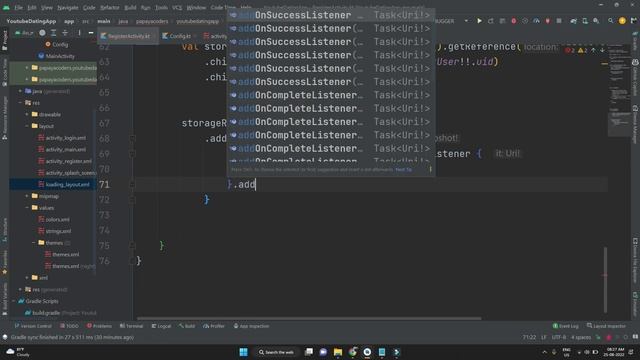Collapse the Gradle Scripts node
This screenshot has width=640, height=360.
(x=14, y=301)
